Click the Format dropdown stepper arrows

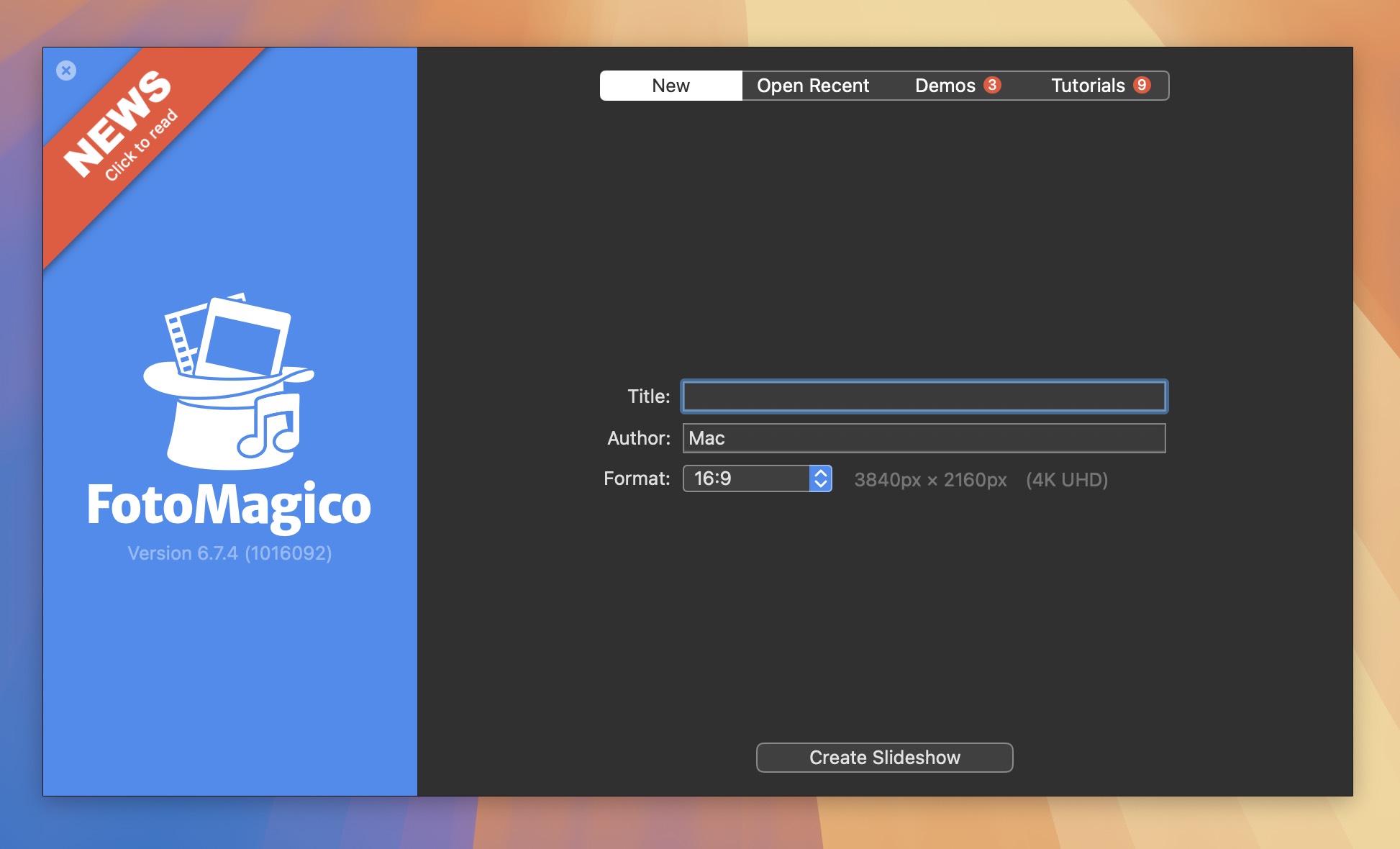[x=820, y=478]
